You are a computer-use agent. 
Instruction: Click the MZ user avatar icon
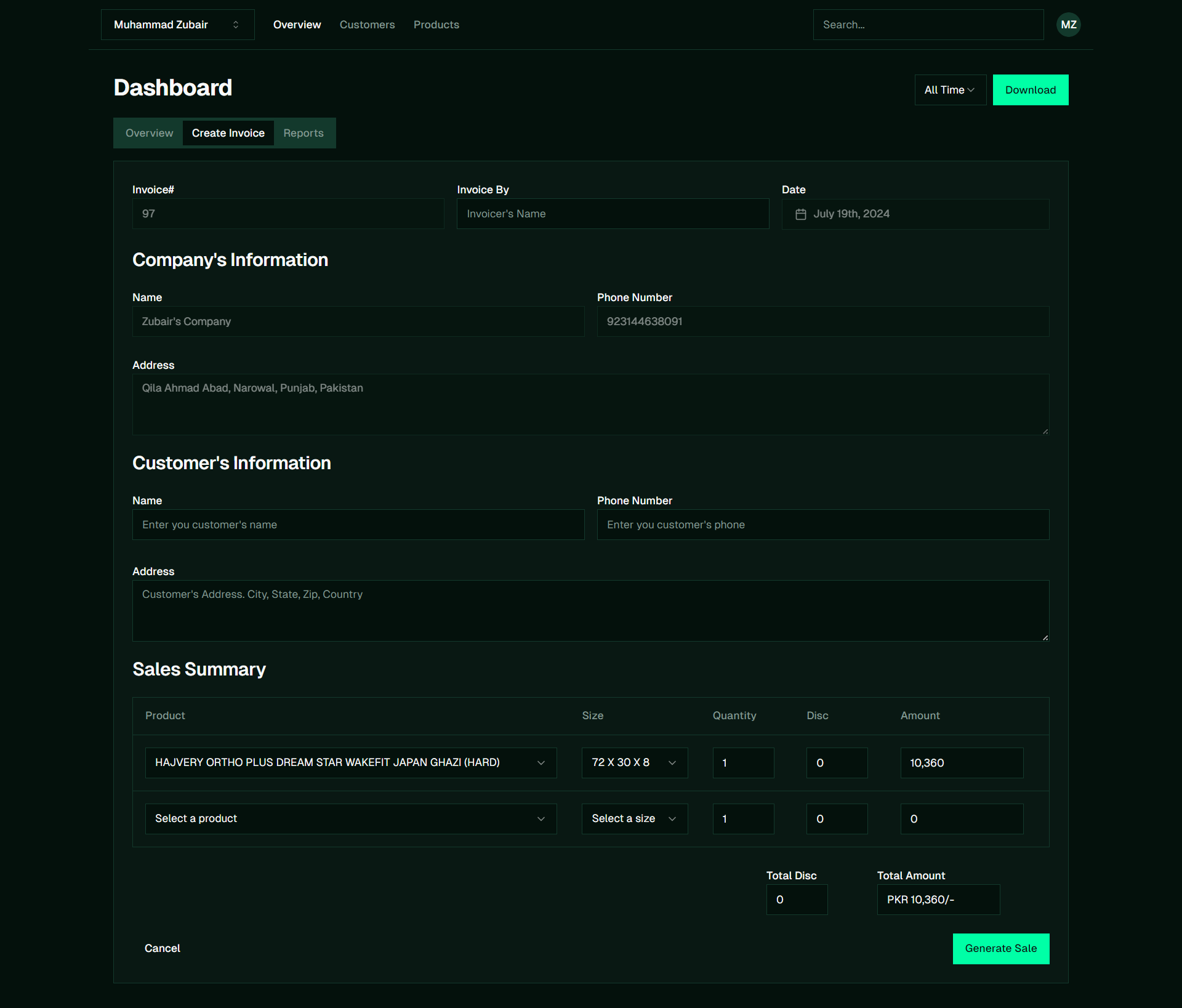pyautogui.click(x=1068, y=25)
